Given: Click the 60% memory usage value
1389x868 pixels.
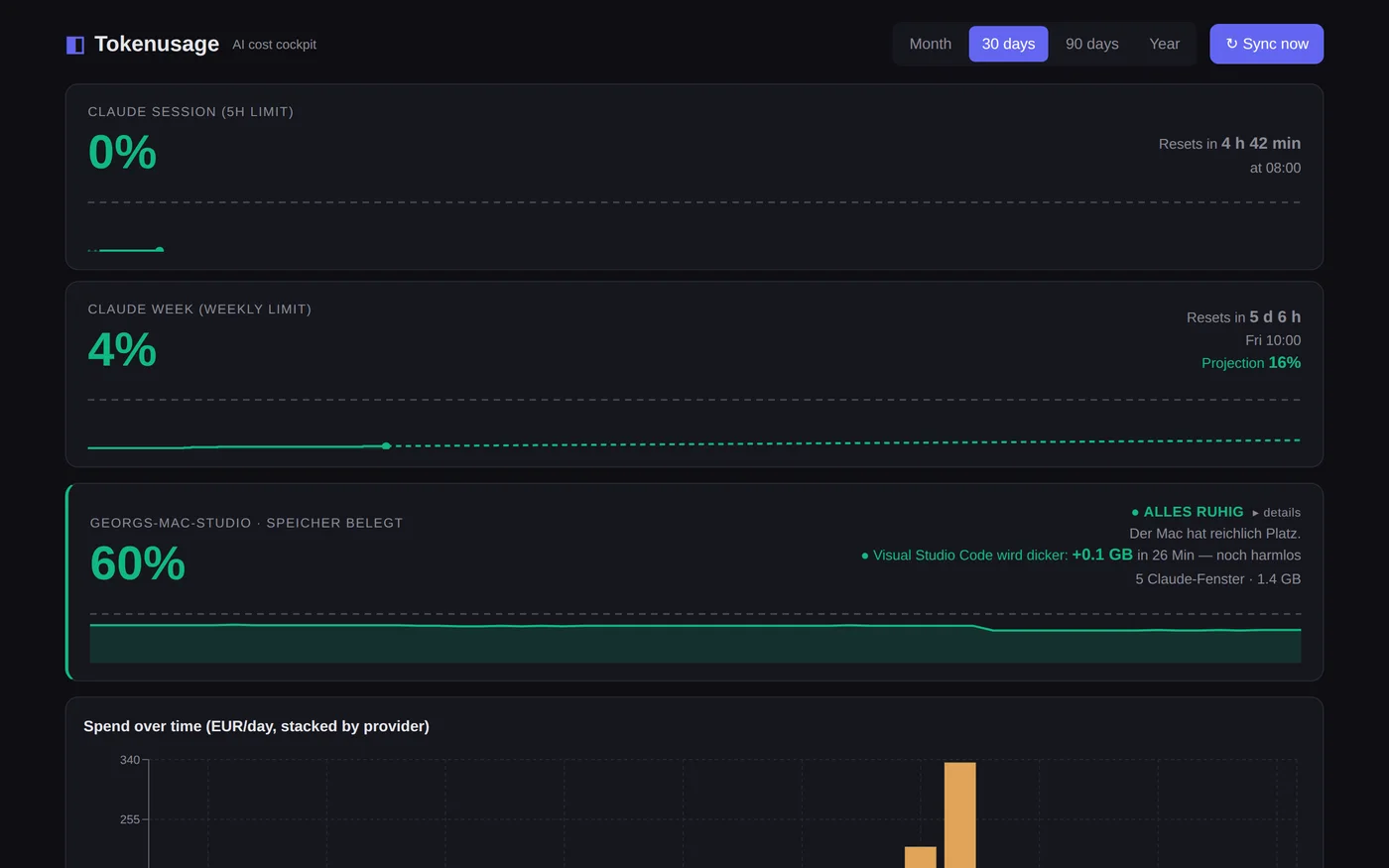Looking at the screenshot, I should coord(138,563).
